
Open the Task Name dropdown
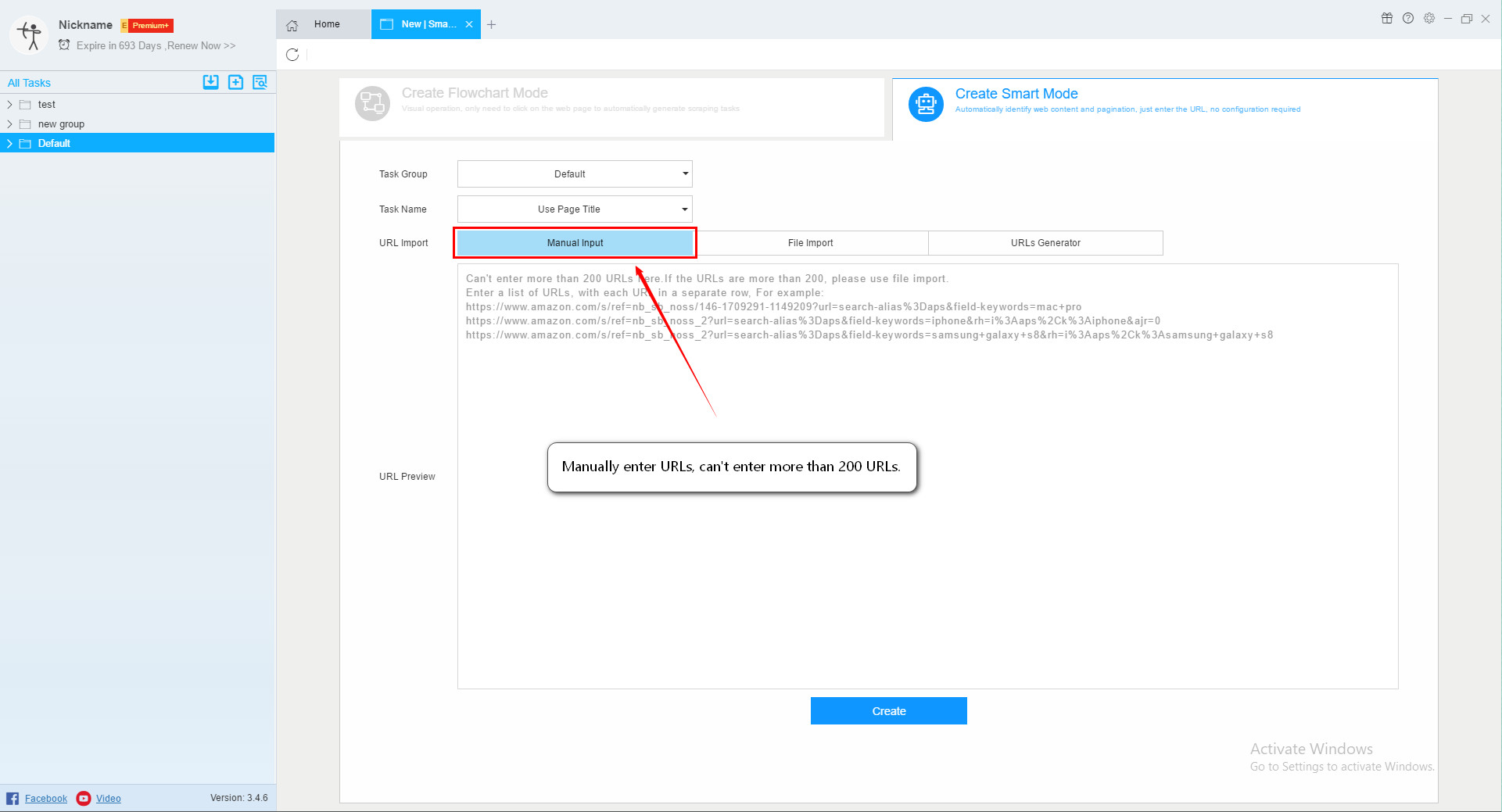pos(575,209)
